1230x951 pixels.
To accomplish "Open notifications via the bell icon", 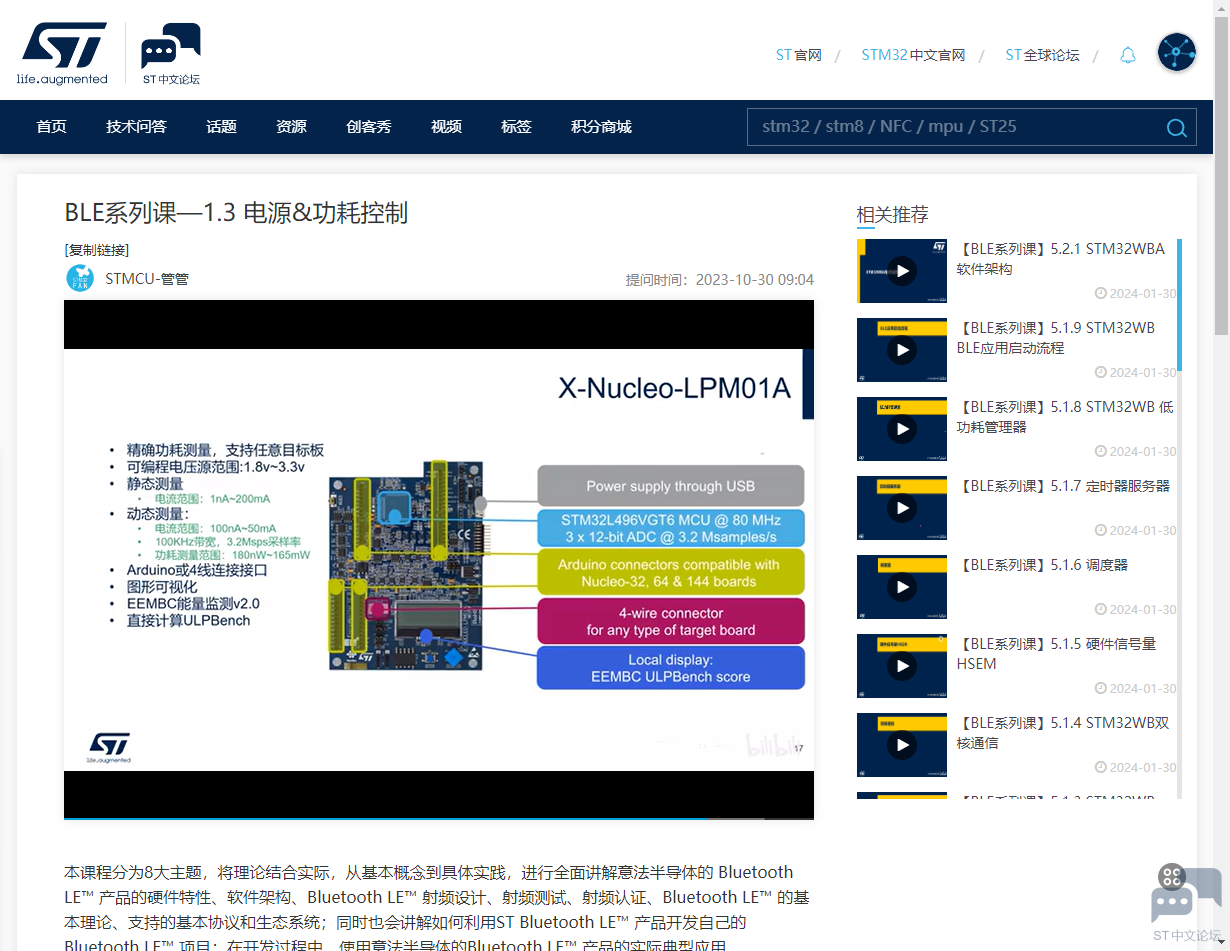I will (1128, 55).
